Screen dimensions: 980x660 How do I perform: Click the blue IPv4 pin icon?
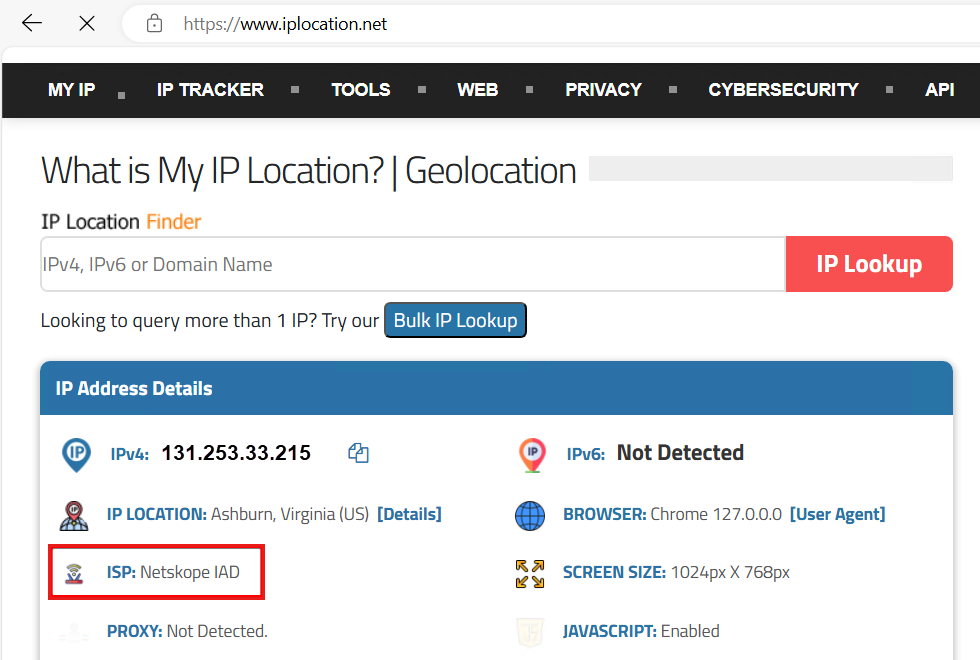(x=76, y=454)
